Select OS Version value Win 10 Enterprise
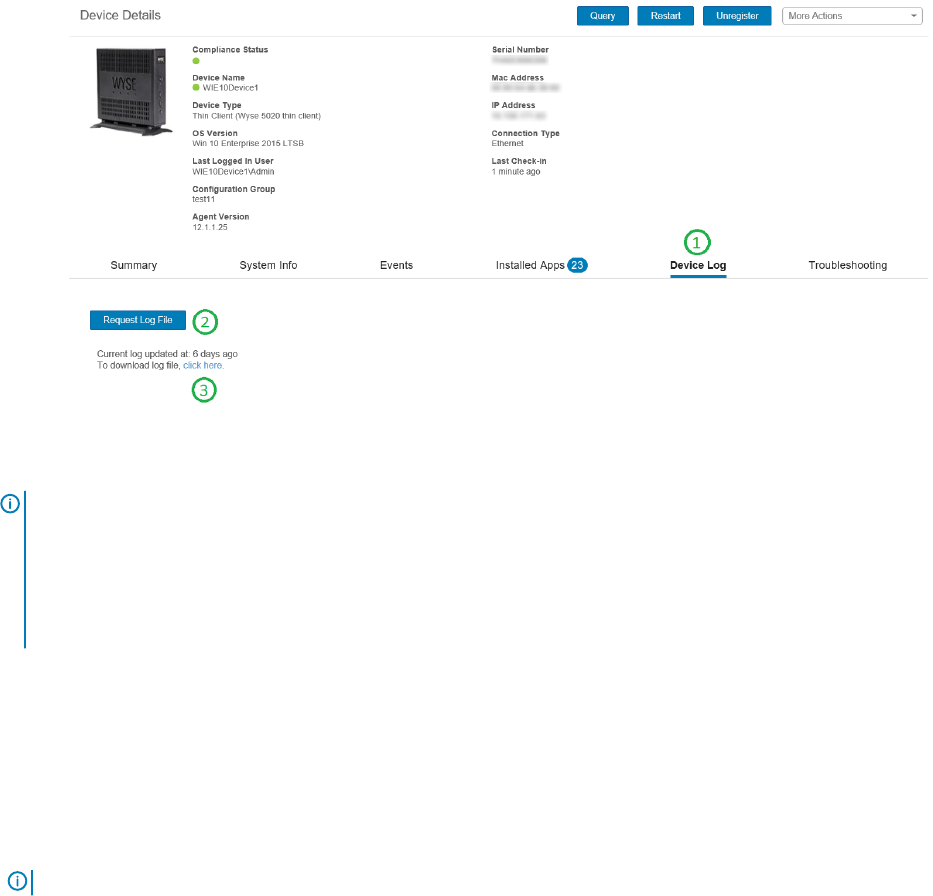 point(248,143)
